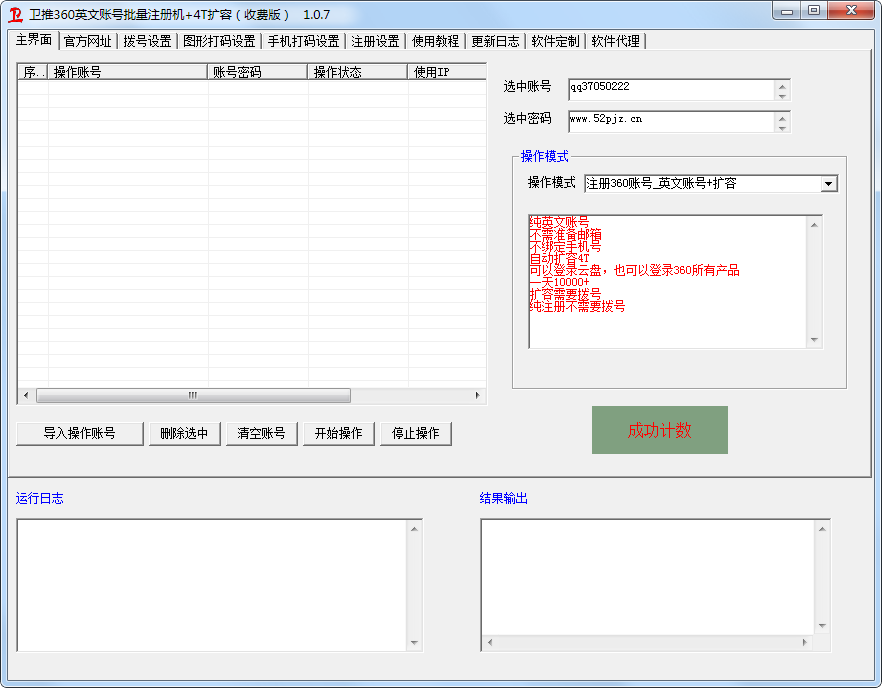Click the account list horizontal scrollbar right arrow
882x688 pixels.
tap(478, 395)
